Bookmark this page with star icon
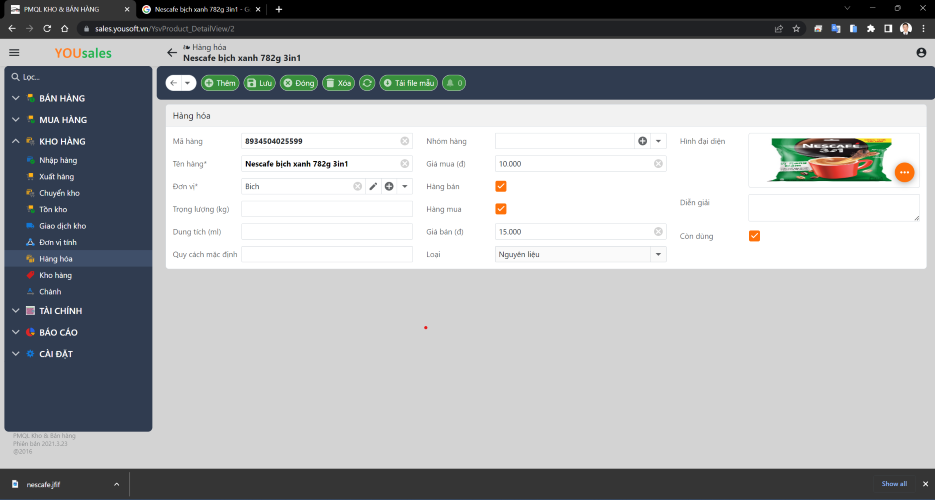This screenshot has width=935, height=500. tap(796, 29)
